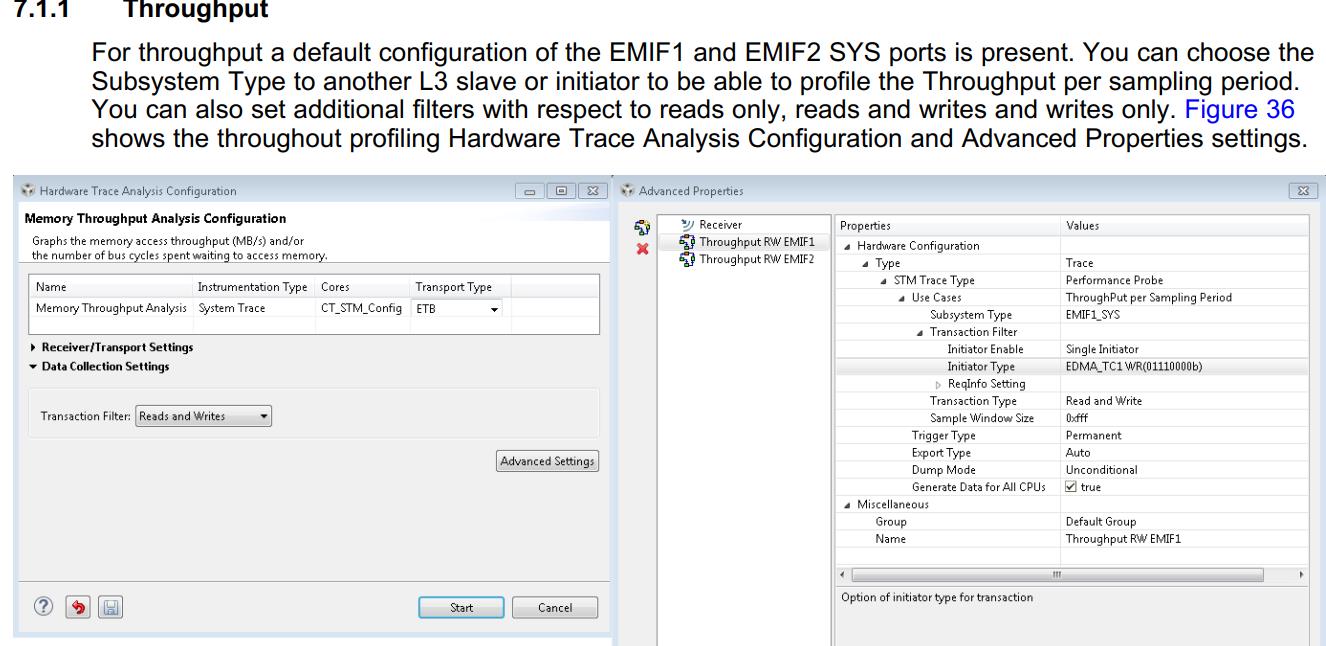Click the help question mark icon
Image resolution: width=1326 pixels, height=646 pixels.
[x=34, y=606]
